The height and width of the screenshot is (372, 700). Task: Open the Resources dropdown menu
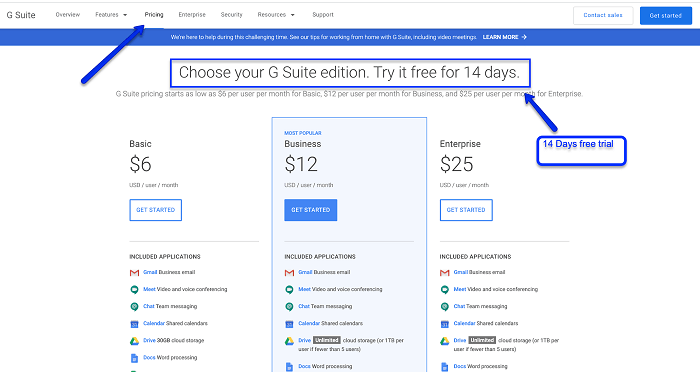pyautogui.click(x=276, y=15)
